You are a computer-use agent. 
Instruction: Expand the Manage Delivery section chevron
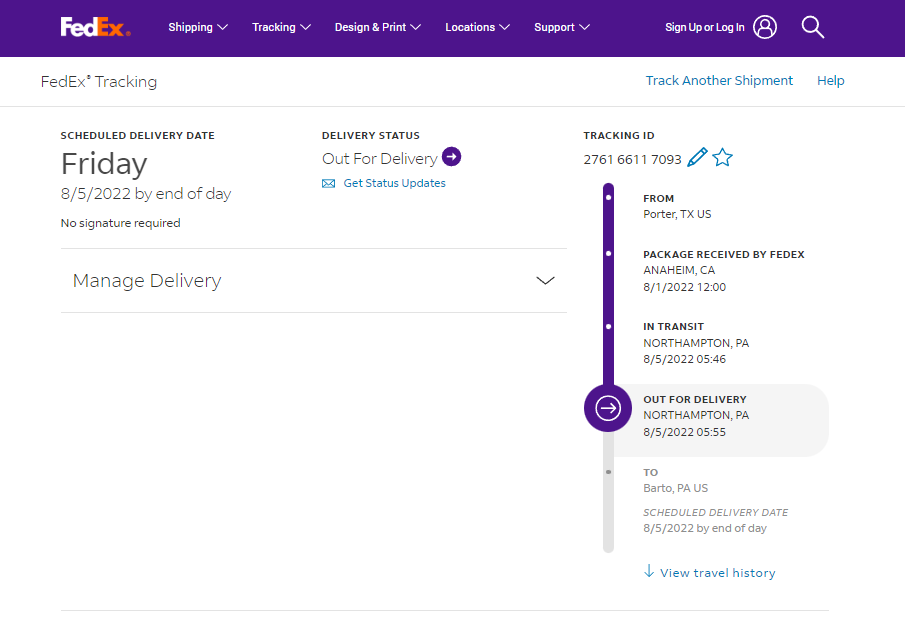[545, 281]
